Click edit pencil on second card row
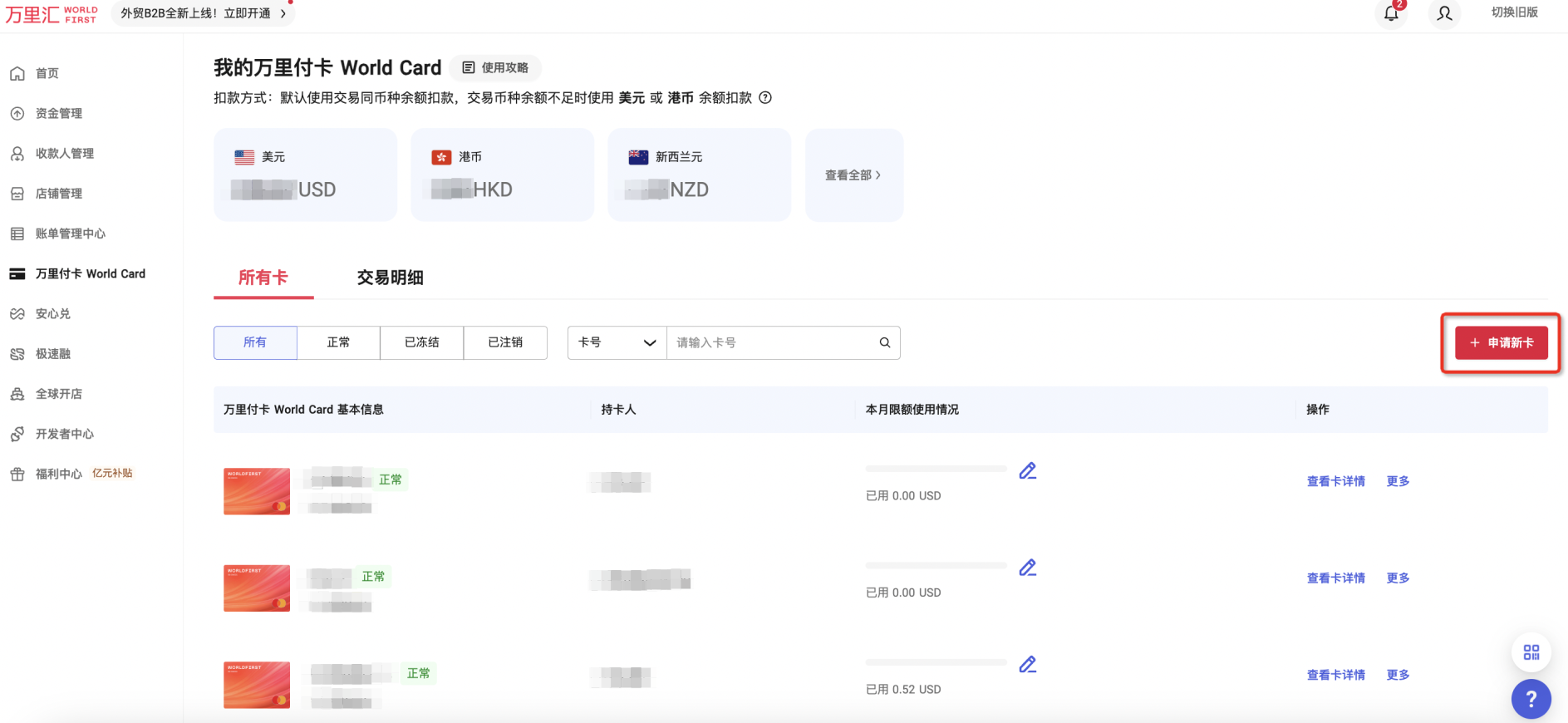1568x723 pixels. (x=1028, y=568)
